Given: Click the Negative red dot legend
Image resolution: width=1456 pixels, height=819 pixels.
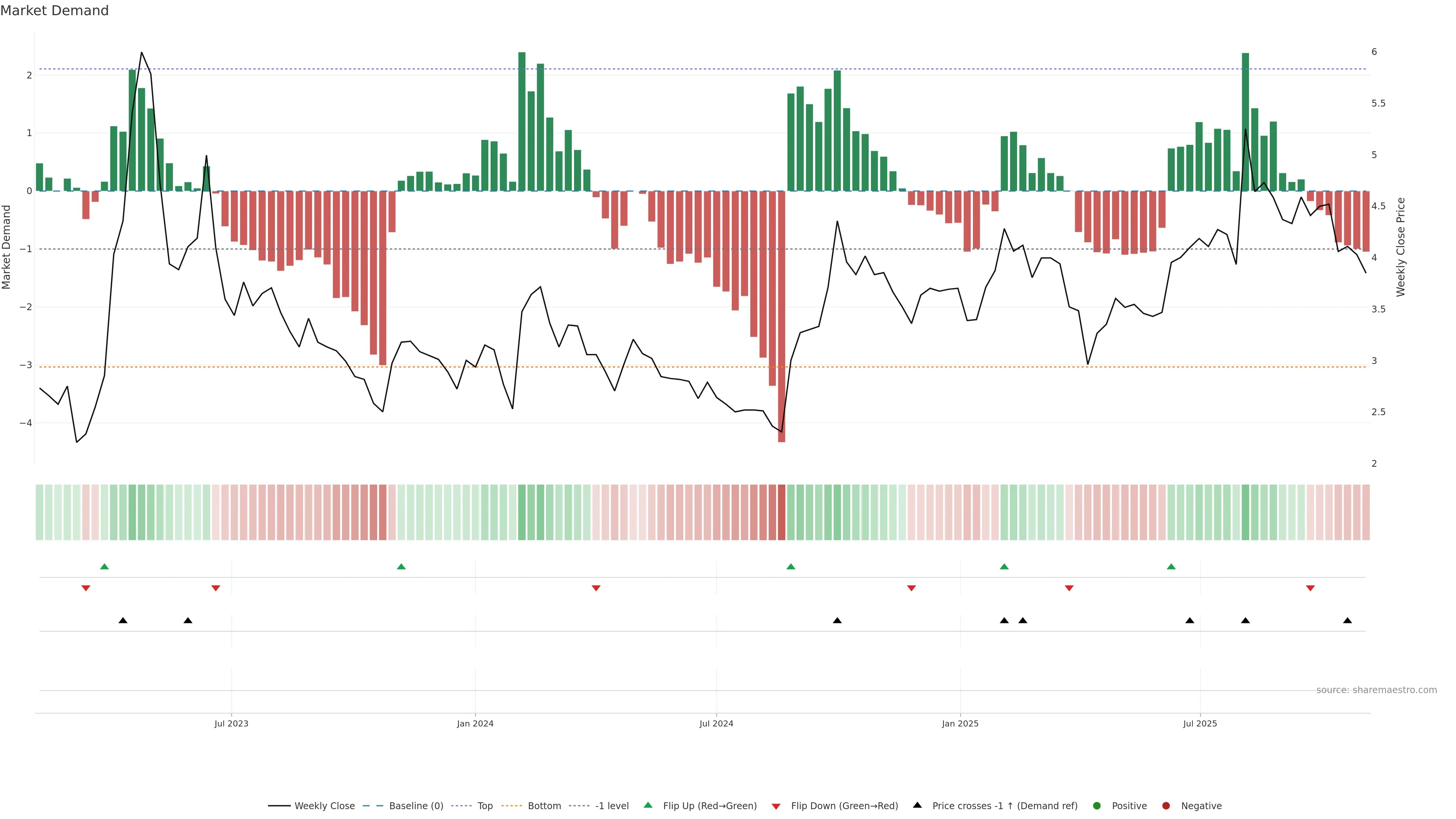Looking at the screenshot, I should (1166, 806).
